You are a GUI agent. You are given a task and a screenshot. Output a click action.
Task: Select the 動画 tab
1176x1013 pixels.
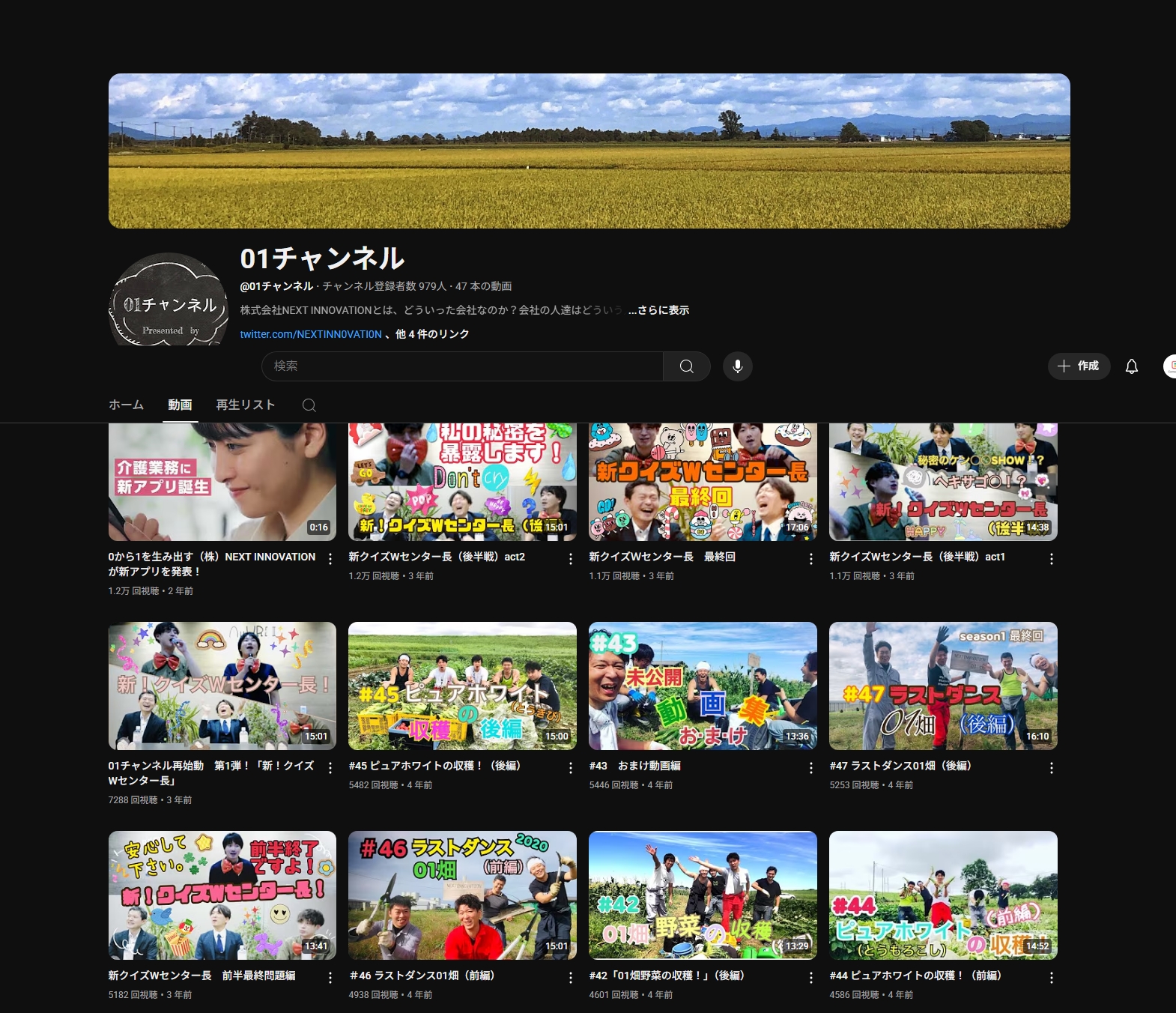(180, 405)
